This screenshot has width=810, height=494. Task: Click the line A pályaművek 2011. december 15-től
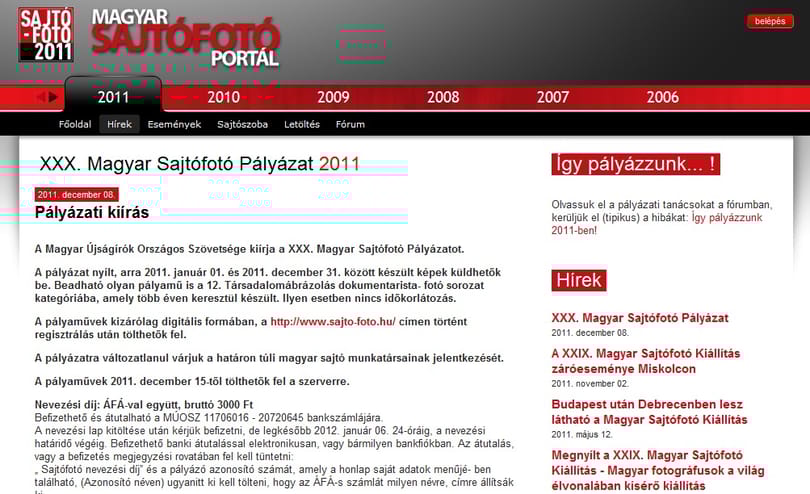pos(192,381)
